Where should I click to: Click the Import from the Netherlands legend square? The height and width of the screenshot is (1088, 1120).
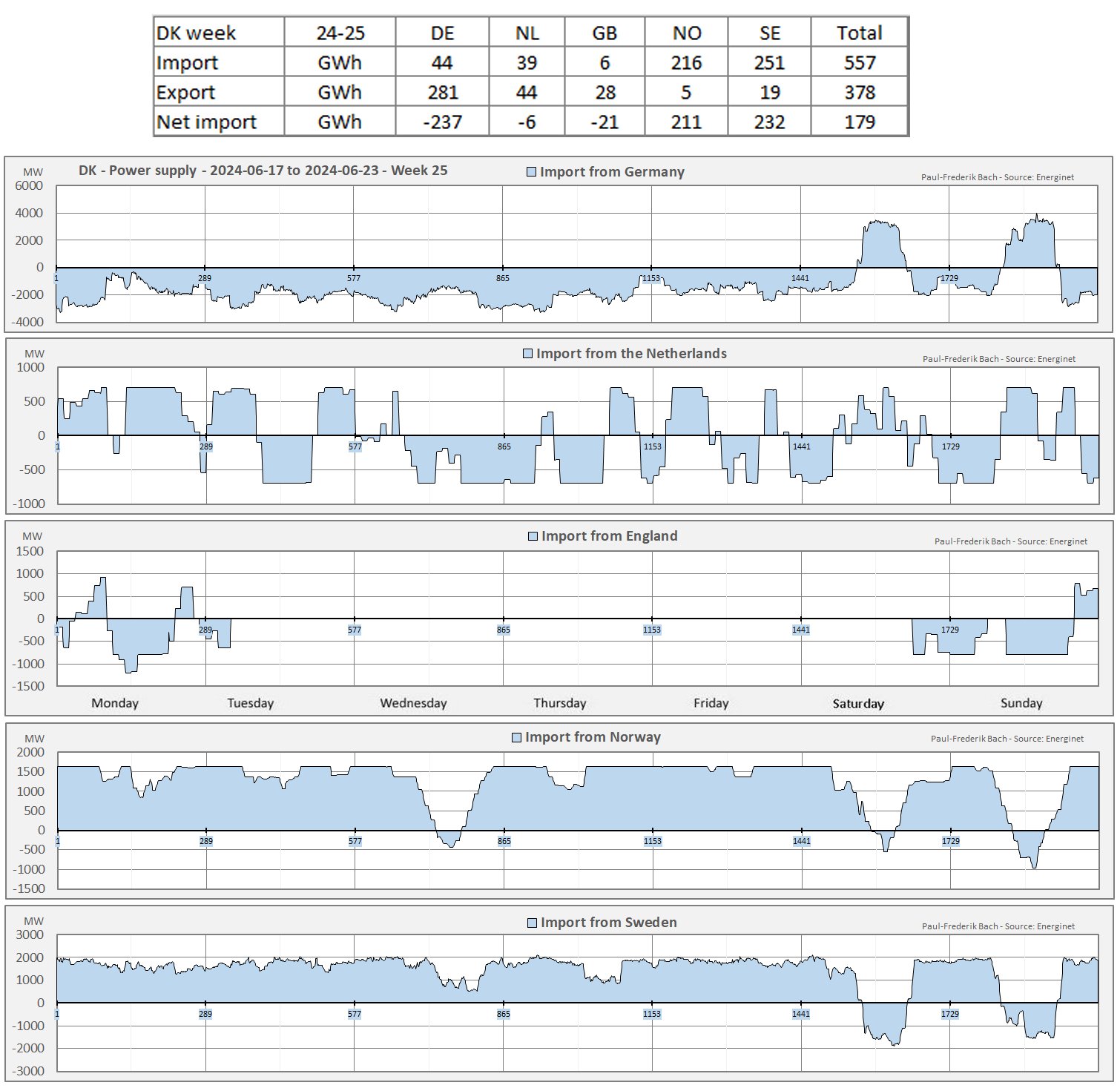[527, 354]
